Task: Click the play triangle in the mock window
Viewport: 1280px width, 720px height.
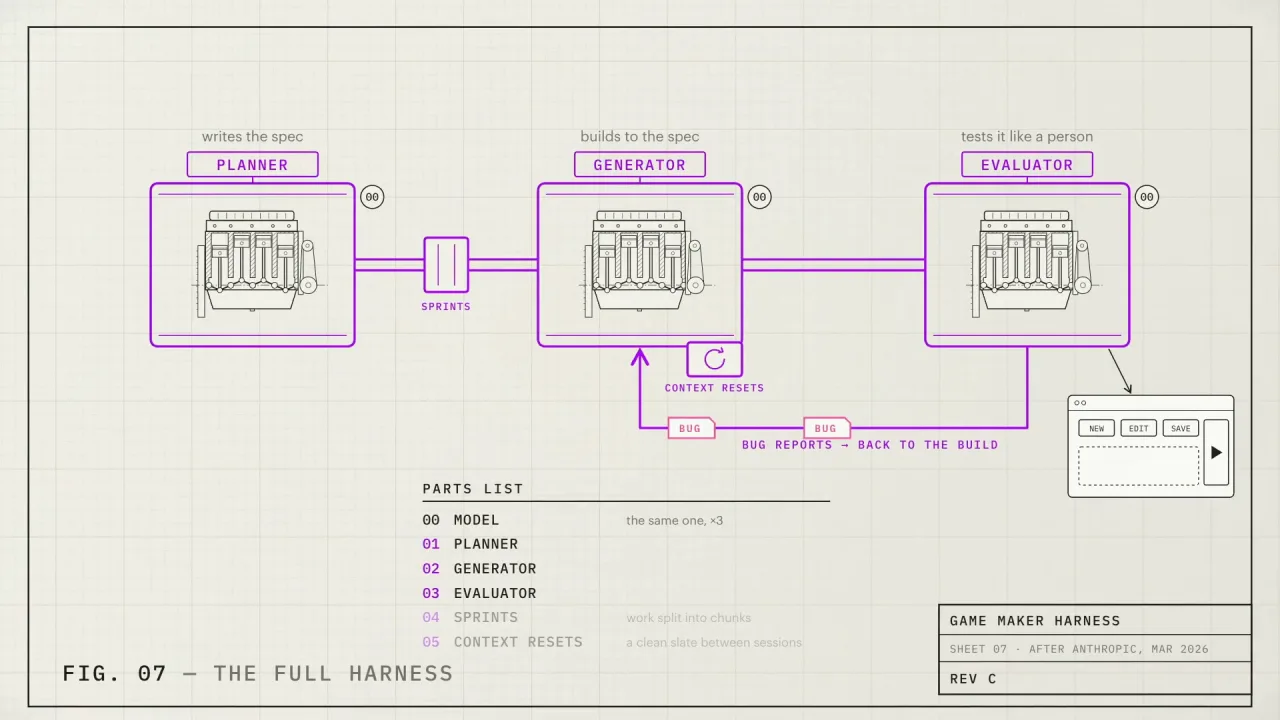Action: 1216,452
